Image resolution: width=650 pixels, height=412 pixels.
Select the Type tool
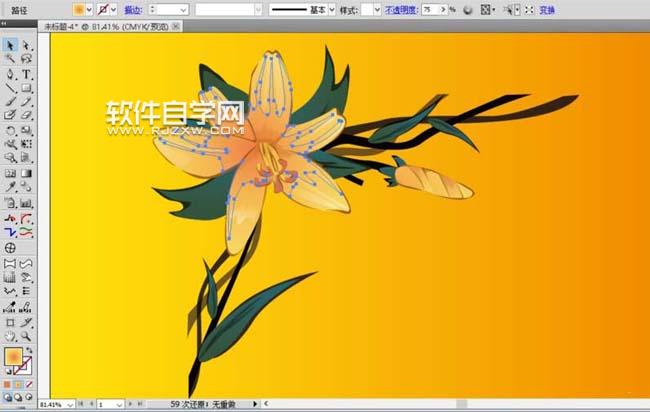pyautogui.click(x=26, y=74)
